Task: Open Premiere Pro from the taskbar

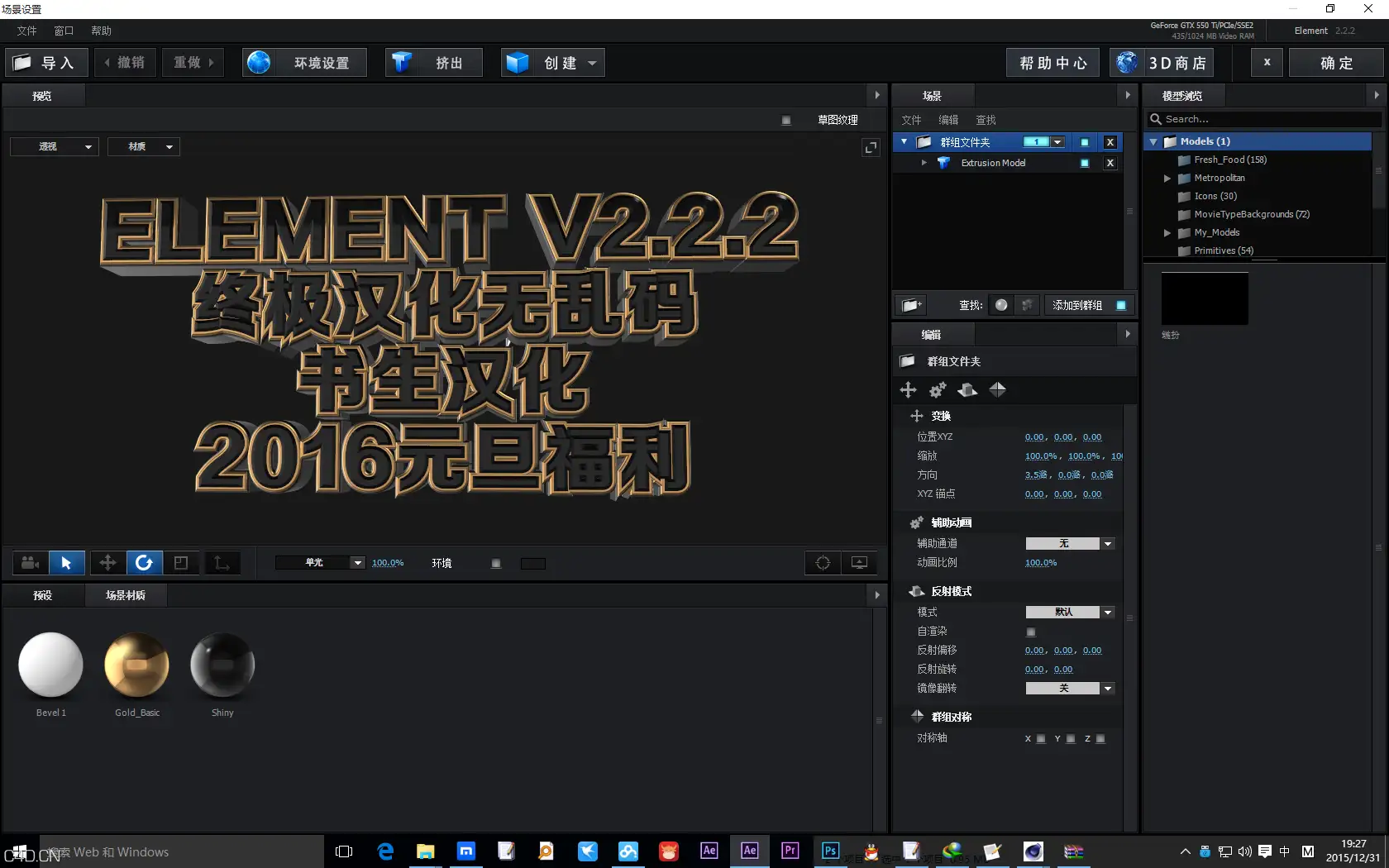Action: 790,851
